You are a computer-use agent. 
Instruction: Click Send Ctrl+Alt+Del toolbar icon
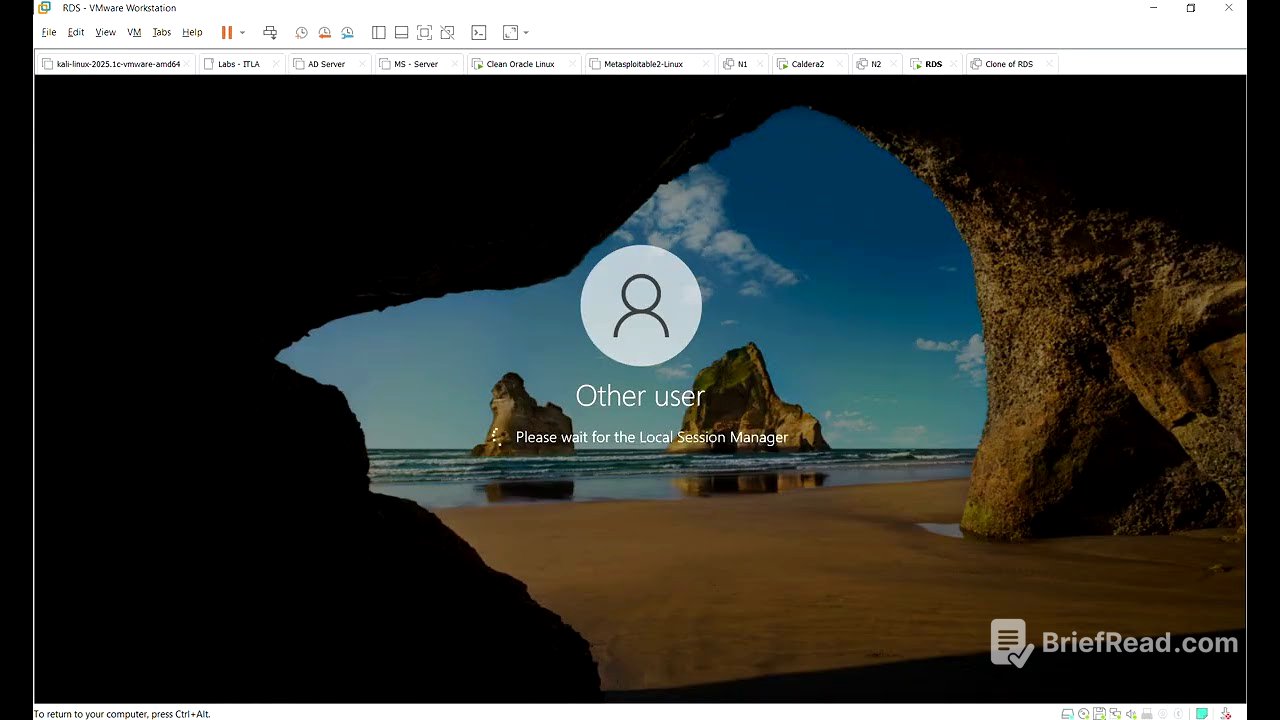tap(270, 32)
